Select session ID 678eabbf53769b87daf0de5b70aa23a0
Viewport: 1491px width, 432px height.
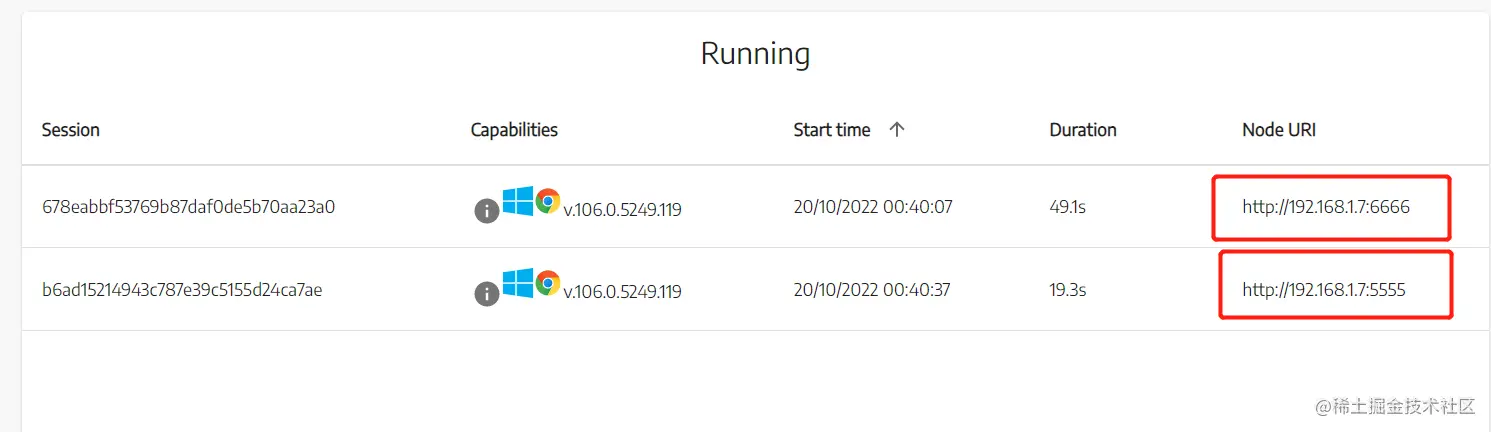(188, 208)
